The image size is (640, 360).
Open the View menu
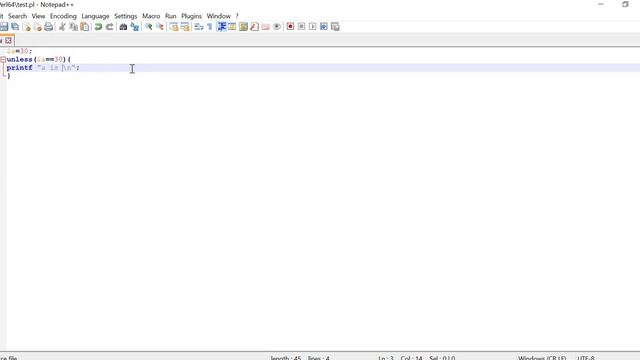[x=38, y=16]
